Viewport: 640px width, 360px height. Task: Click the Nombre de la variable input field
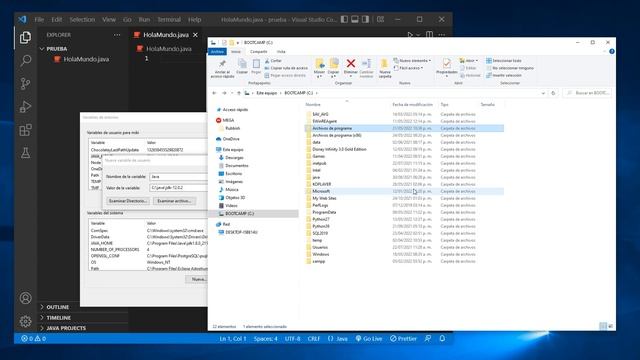(x=179, y=176)
